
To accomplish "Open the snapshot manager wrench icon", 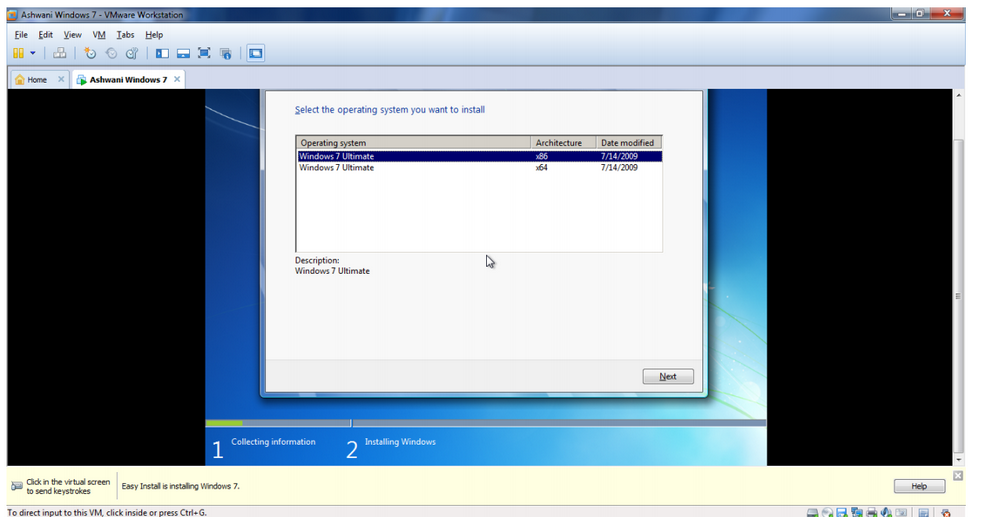I will (132, 54).
